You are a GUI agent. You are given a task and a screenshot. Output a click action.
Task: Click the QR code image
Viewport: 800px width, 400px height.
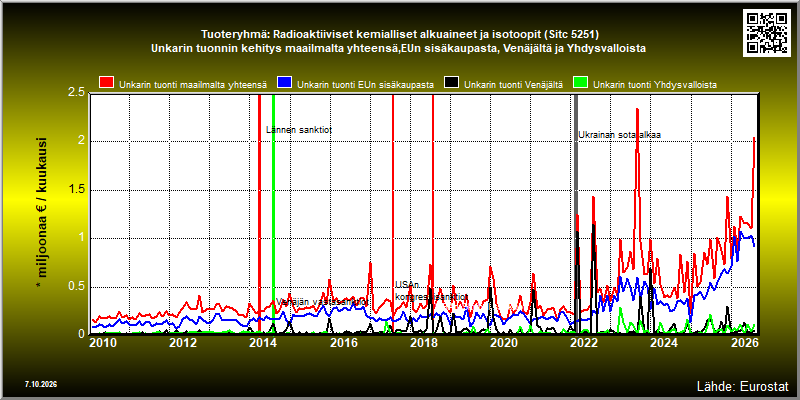[x=769, y=32]
